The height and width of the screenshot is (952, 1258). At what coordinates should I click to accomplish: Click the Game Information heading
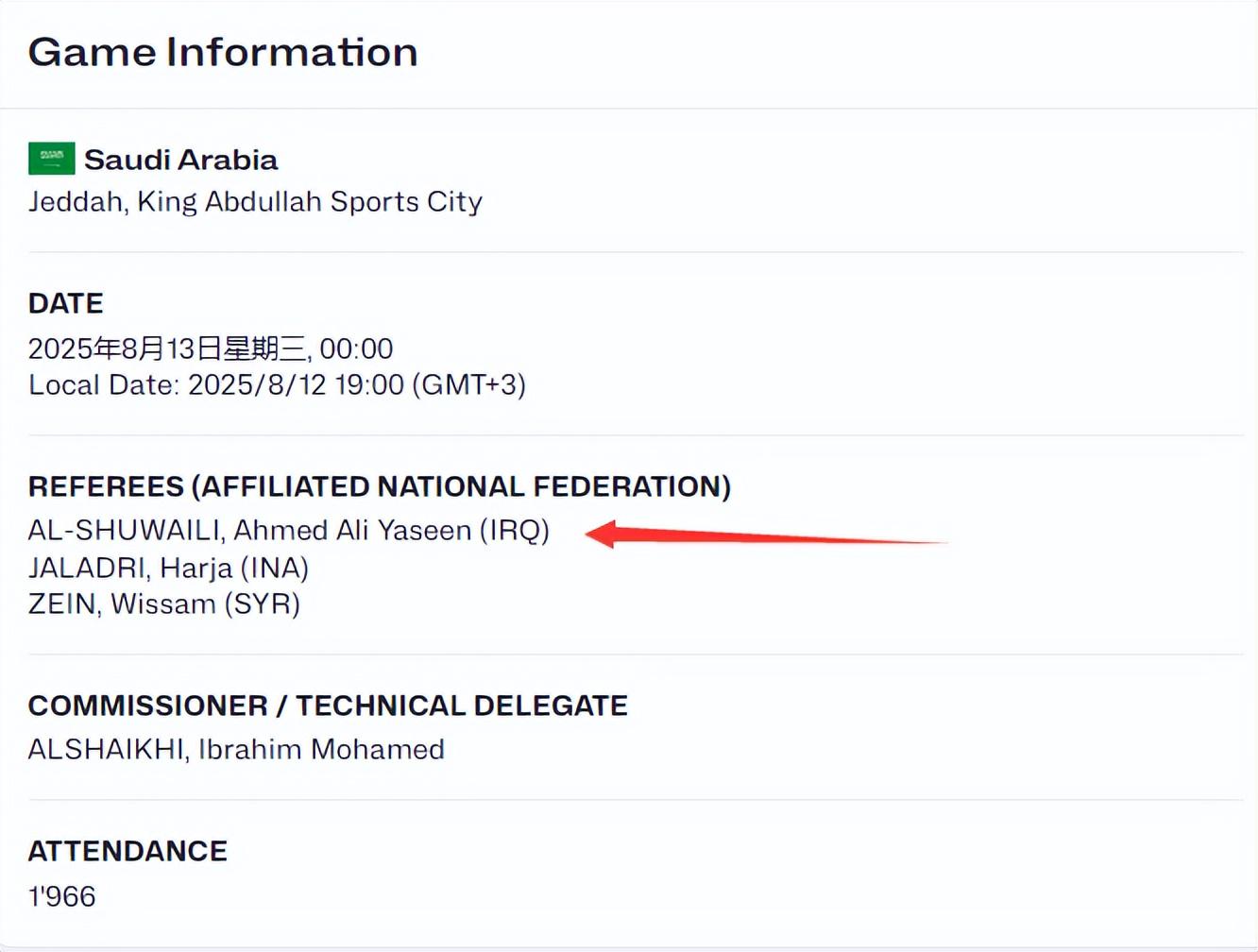click(x=223, y=52)
